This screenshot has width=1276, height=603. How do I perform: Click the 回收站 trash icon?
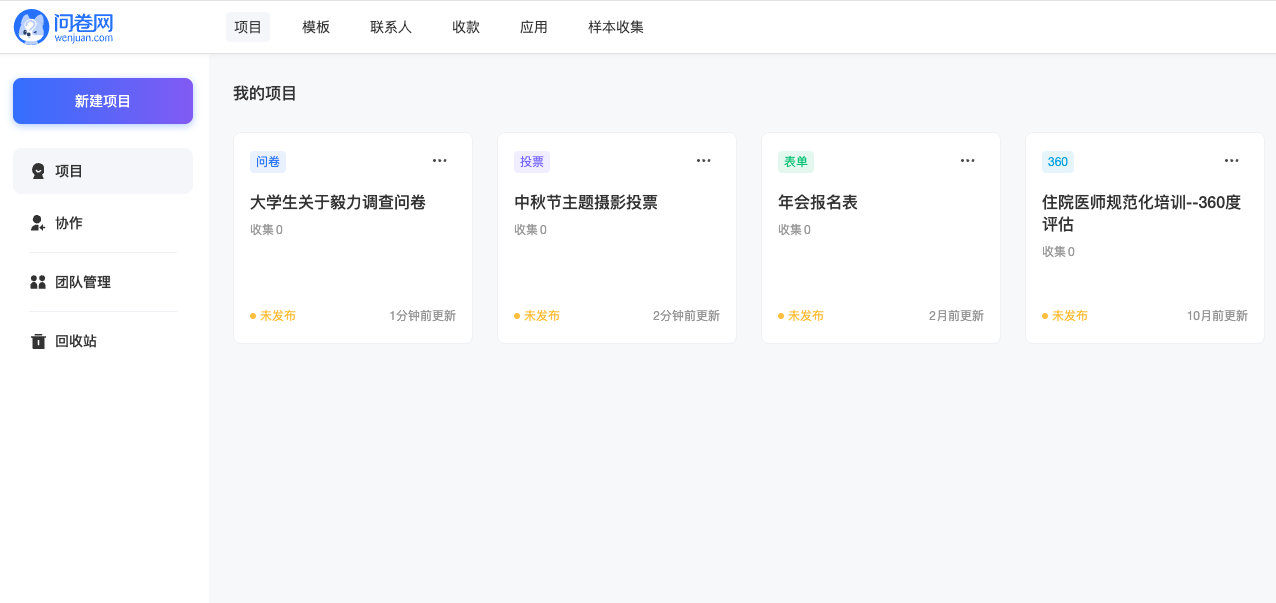pos(38,341)
